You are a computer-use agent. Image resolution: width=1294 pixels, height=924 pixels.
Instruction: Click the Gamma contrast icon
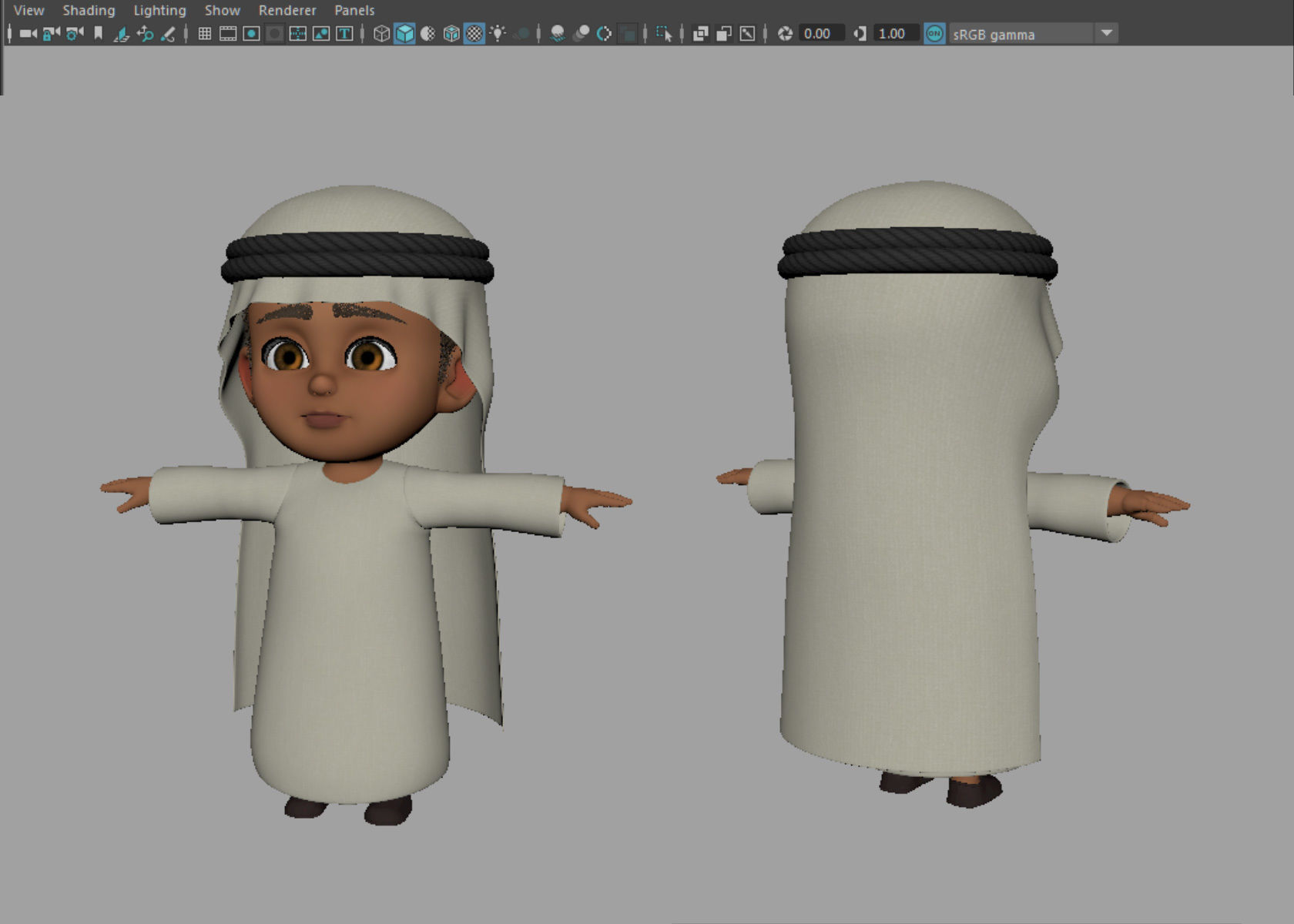click(x=860, y=33)
